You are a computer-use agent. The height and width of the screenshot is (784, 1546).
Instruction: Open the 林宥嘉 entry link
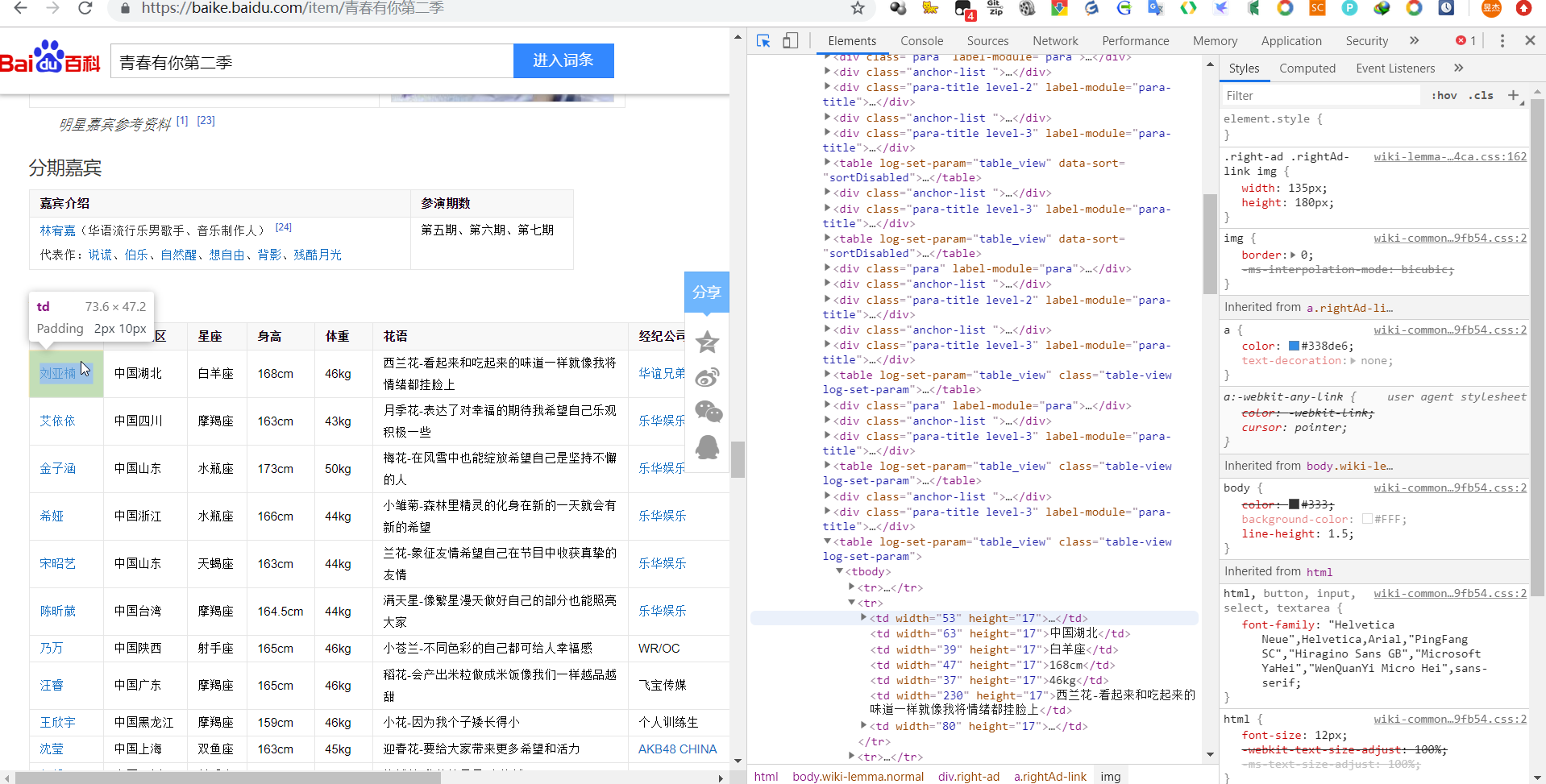coord(56,230)
